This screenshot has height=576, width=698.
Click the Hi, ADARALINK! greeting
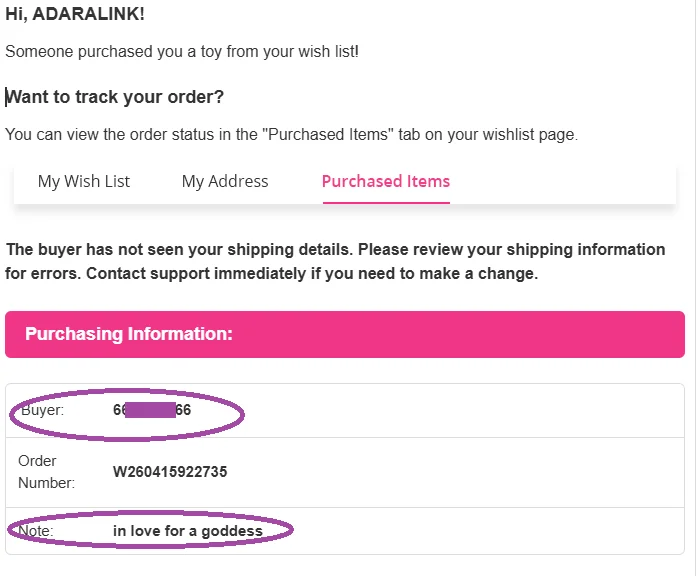pos(75,15)
